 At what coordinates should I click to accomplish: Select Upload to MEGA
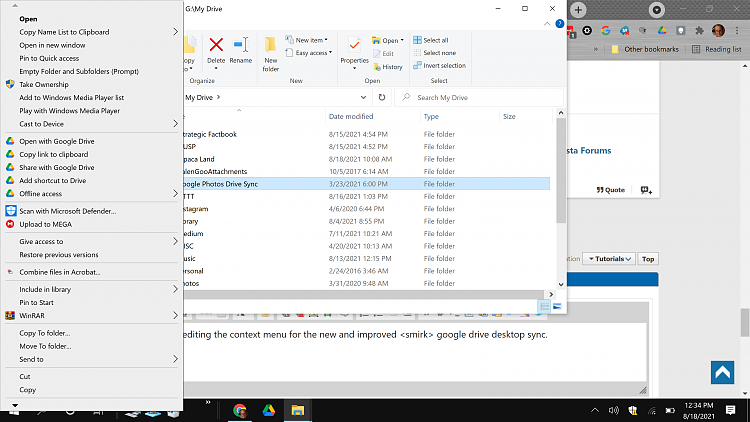click(x=45, y=224)
